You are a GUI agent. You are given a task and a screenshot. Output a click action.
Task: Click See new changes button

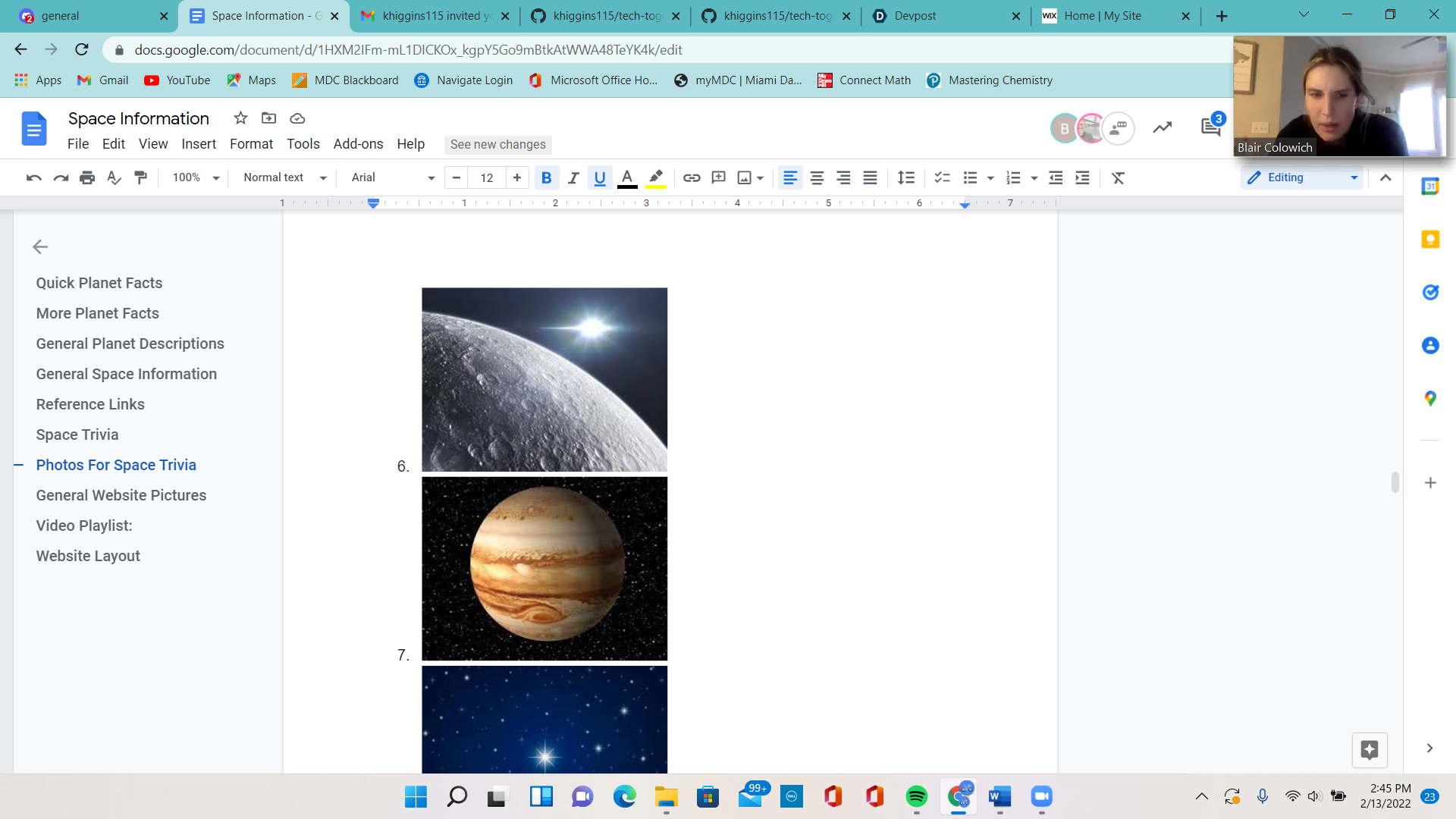pyautogui.click(x=497, y=144)
